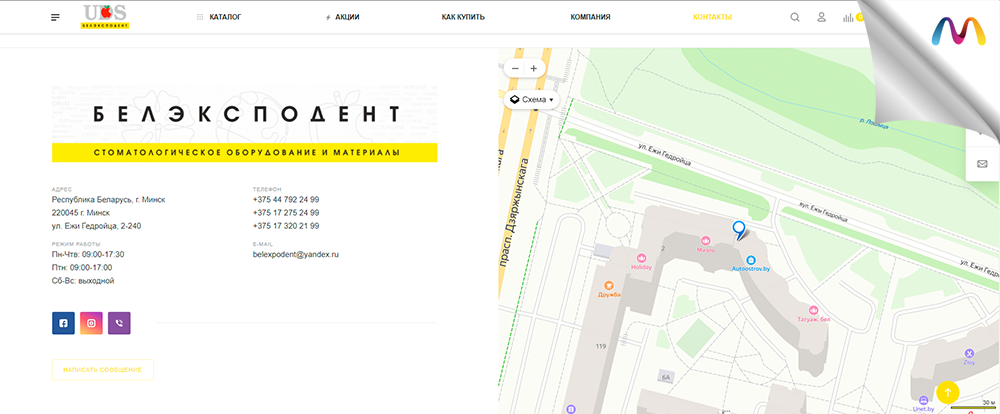Open the Facebook social icon
1000x414 pixels.
(63, 323)
